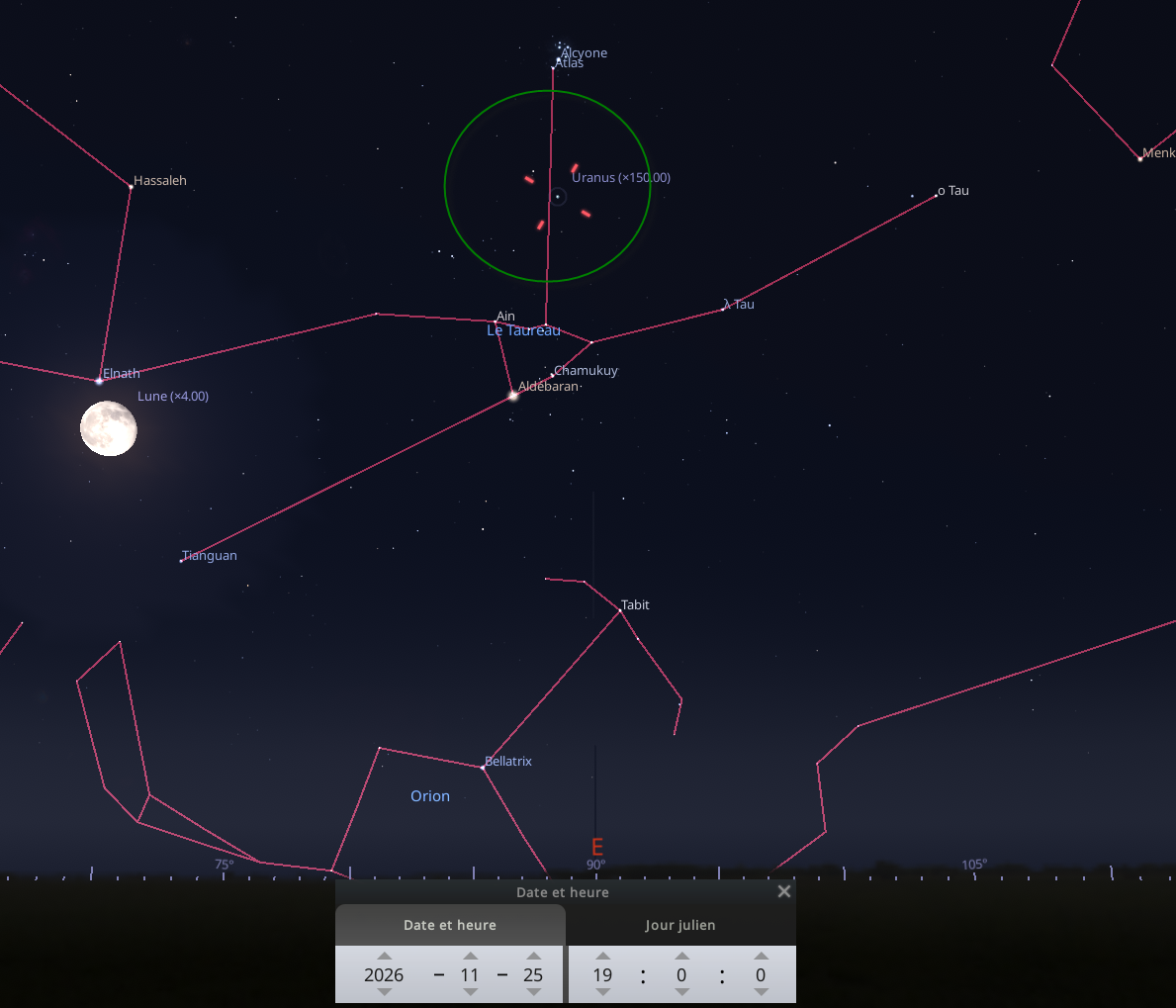Viewport: 1176px width, 1008px height.
Task: Decrease the day value below 25
Action: [x=533, y=992]
